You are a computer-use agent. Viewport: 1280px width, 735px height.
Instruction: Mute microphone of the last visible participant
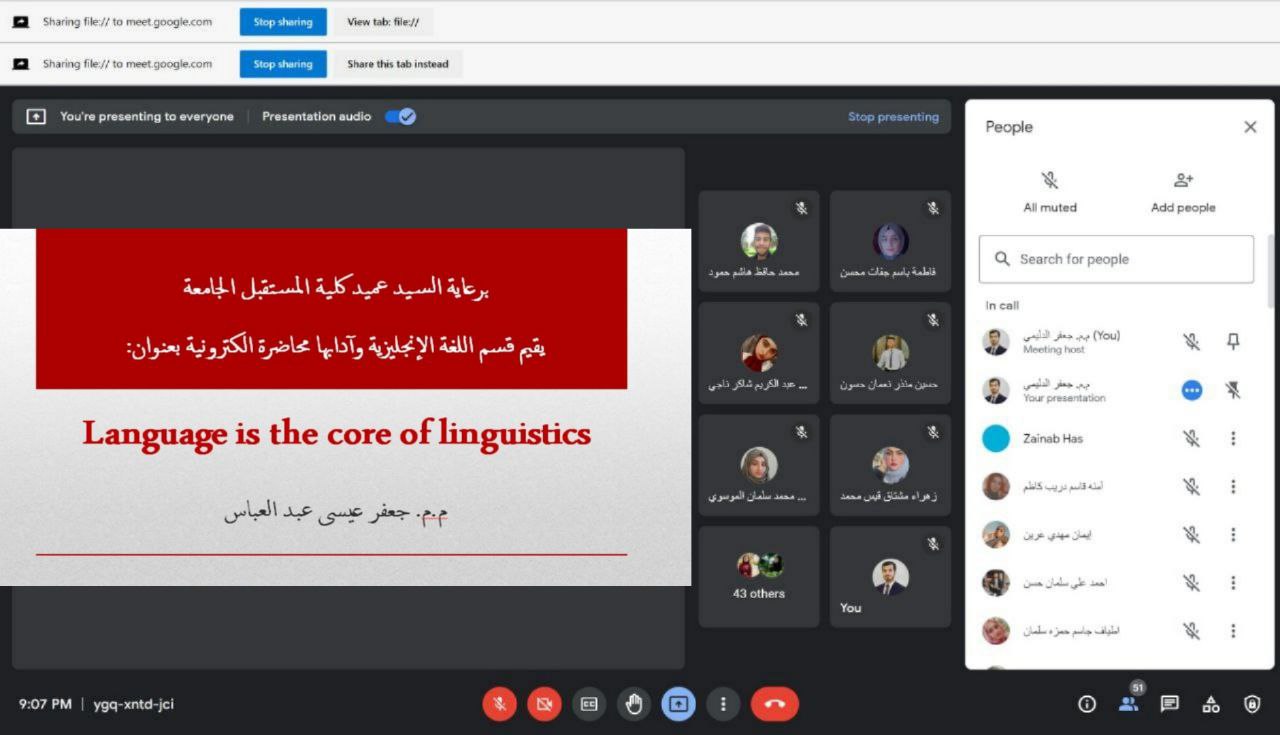(x=1191, y=630)
